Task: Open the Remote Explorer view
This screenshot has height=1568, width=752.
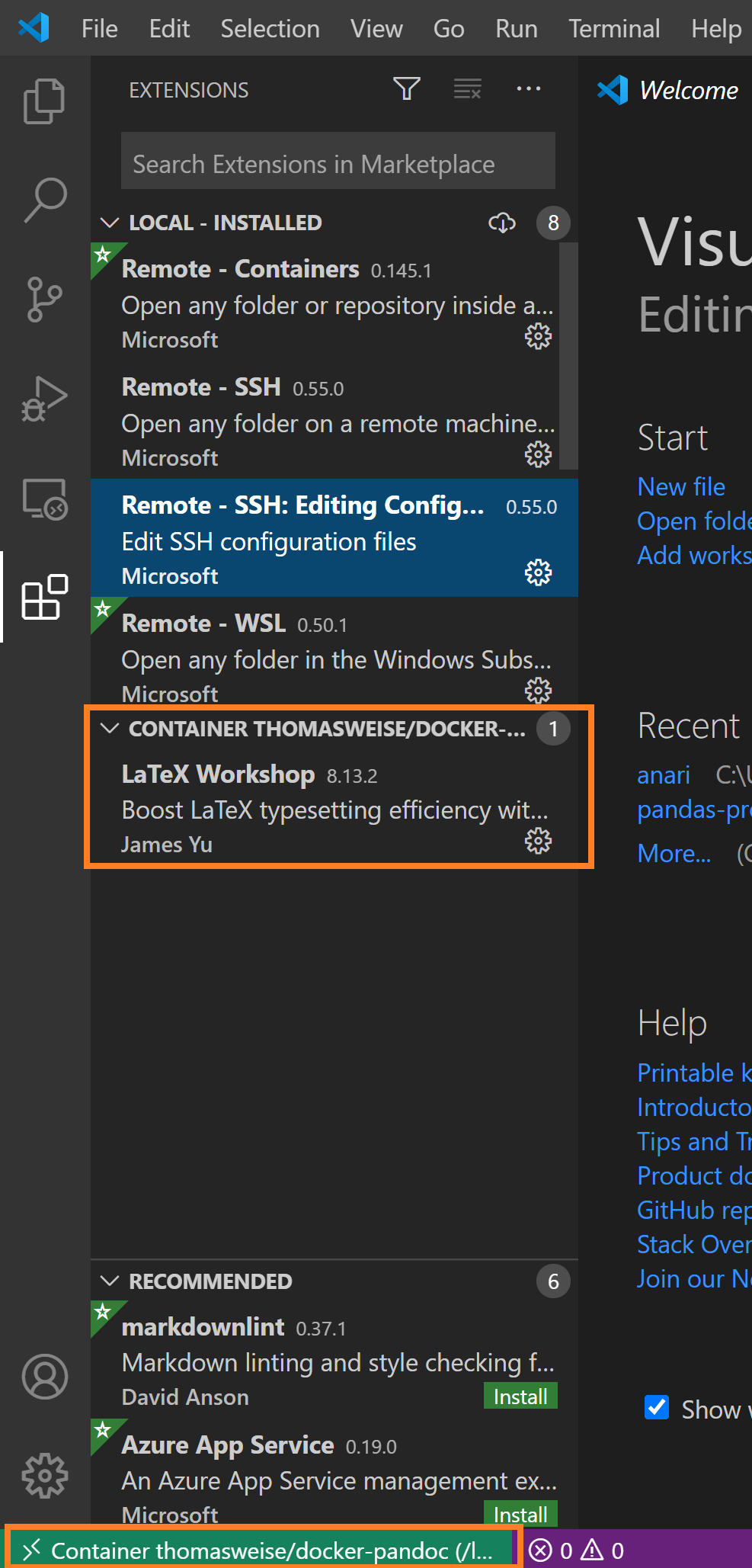Action: click(44, 499)
